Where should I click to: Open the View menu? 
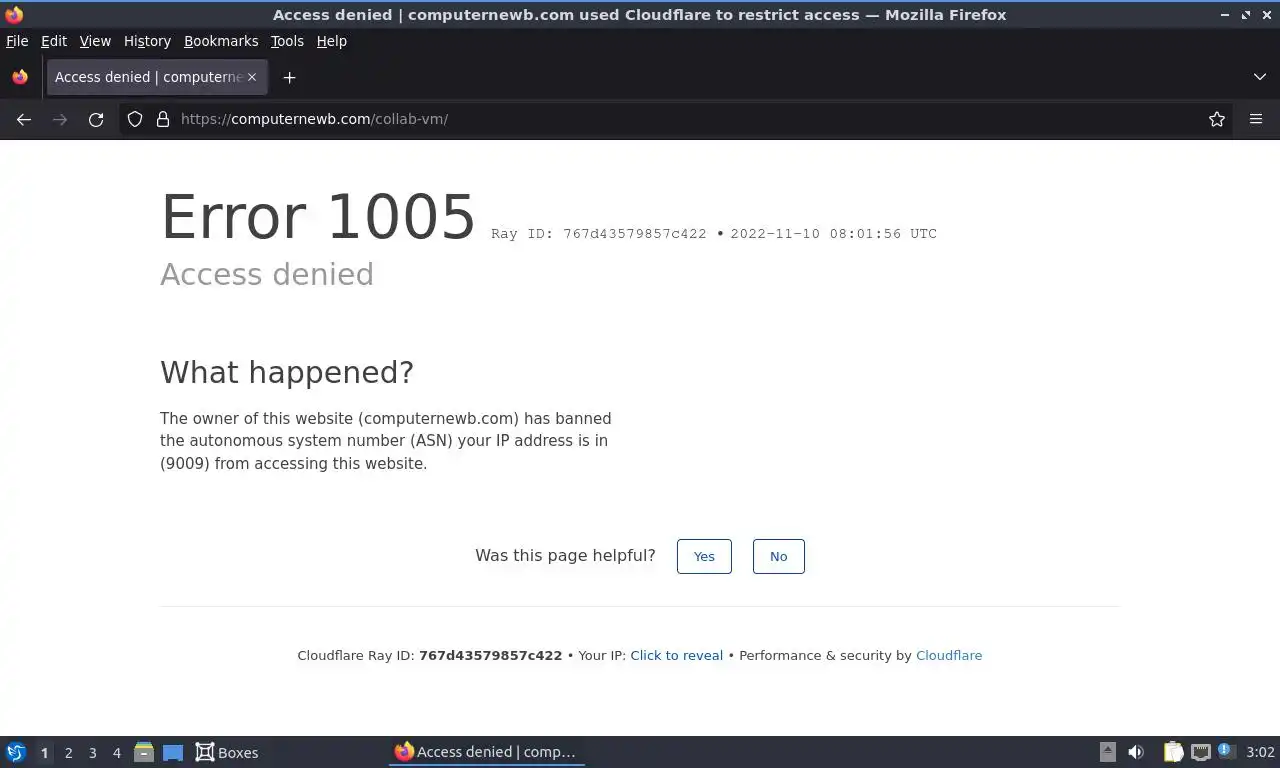(95, 41)
